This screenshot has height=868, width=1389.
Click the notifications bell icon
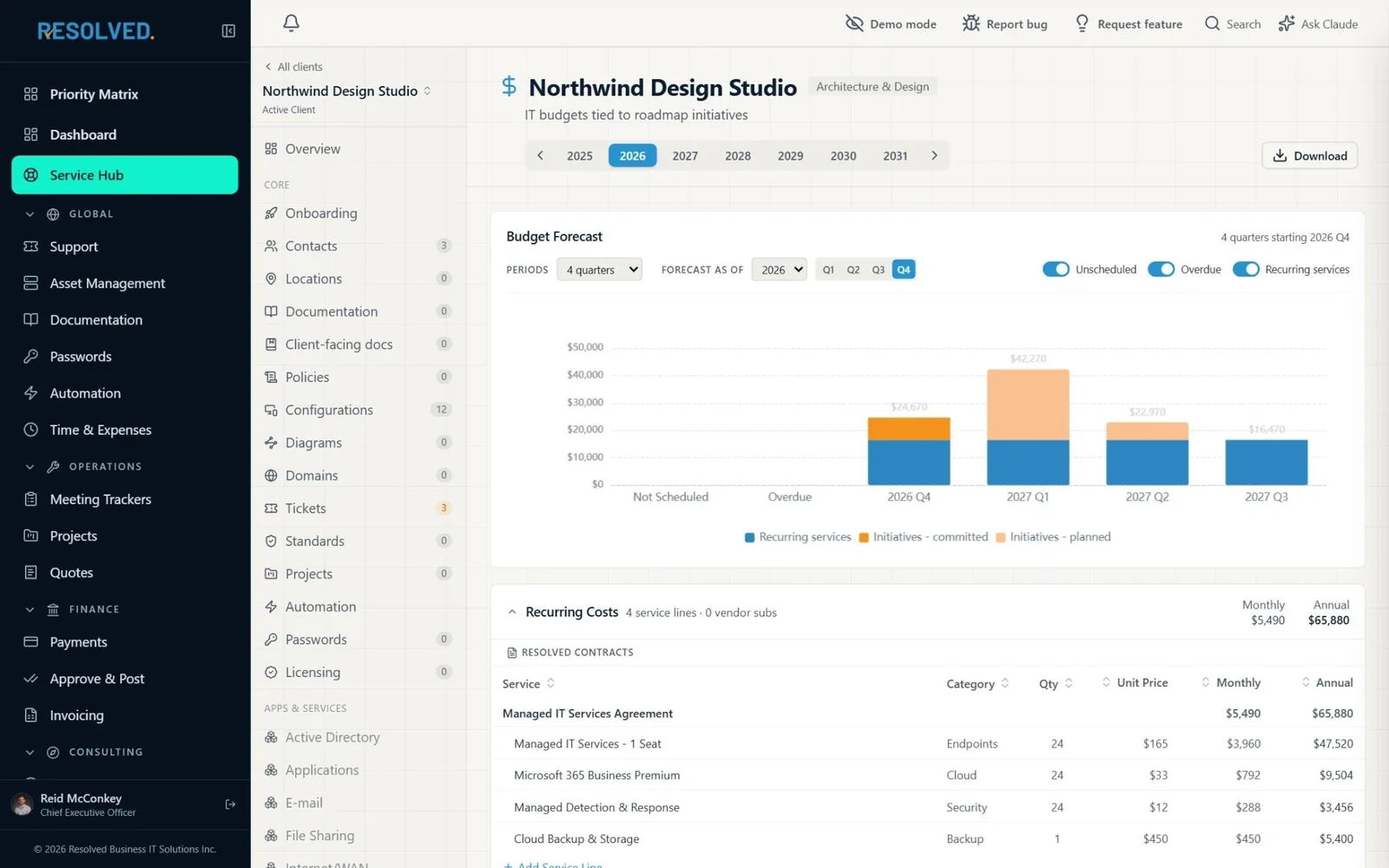tap(292, 23)
